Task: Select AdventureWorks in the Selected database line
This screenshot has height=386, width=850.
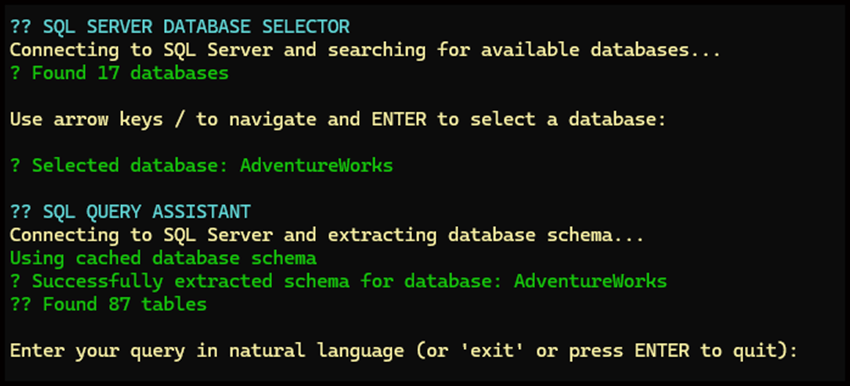Action: [x=317, y=165]
